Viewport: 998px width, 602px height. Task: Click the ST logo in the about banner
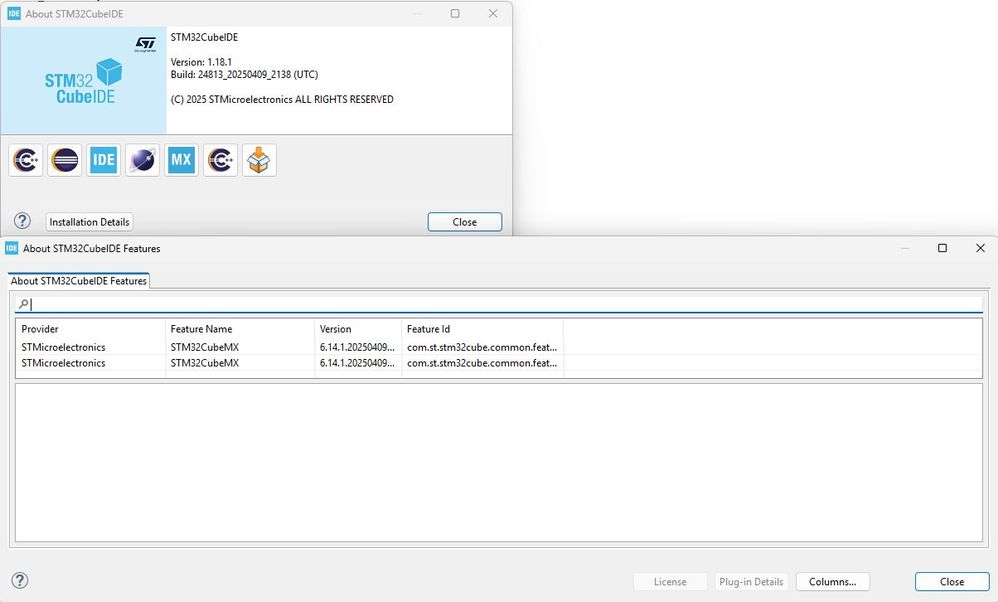[x=146, y=44]
